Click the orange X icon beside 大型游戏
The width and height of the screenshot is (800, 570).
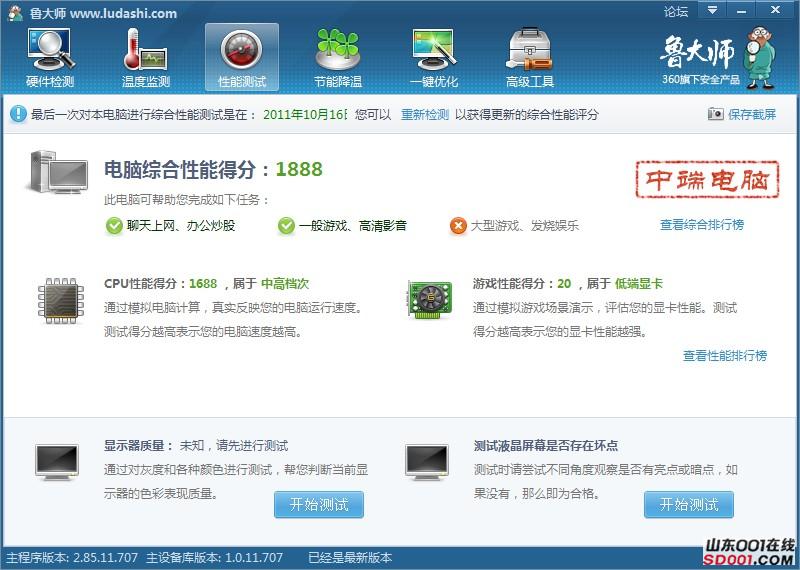(x=458, y=226)
